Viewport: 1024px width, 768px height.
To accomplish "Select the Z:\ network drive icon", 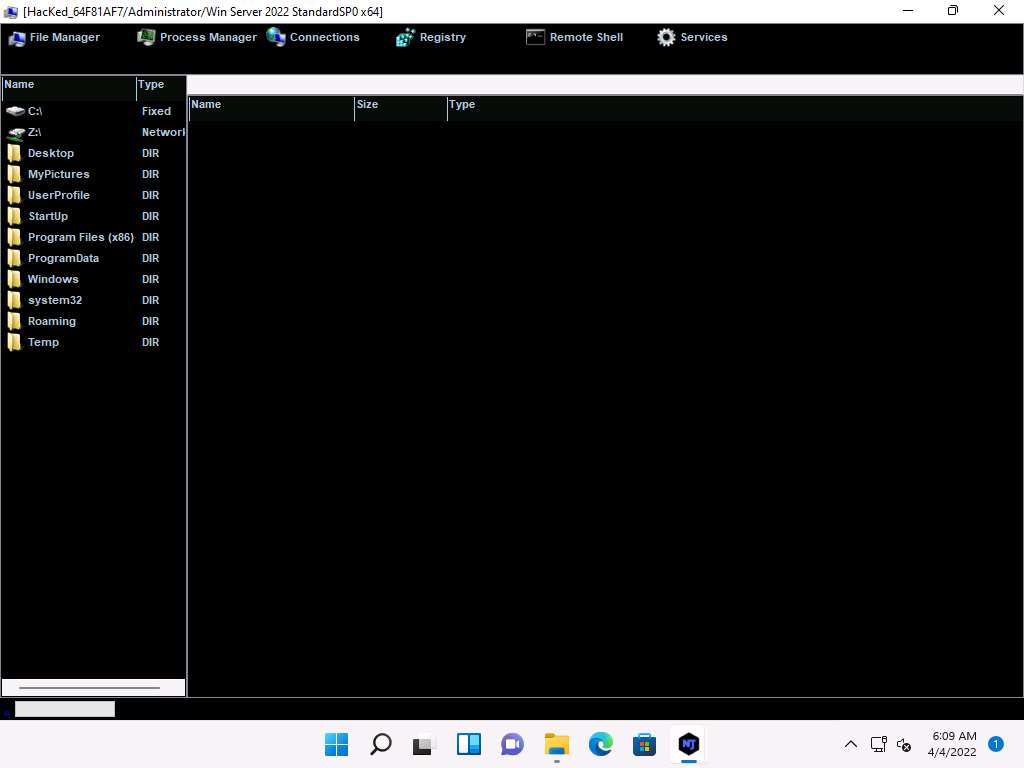I will (16, 132).
